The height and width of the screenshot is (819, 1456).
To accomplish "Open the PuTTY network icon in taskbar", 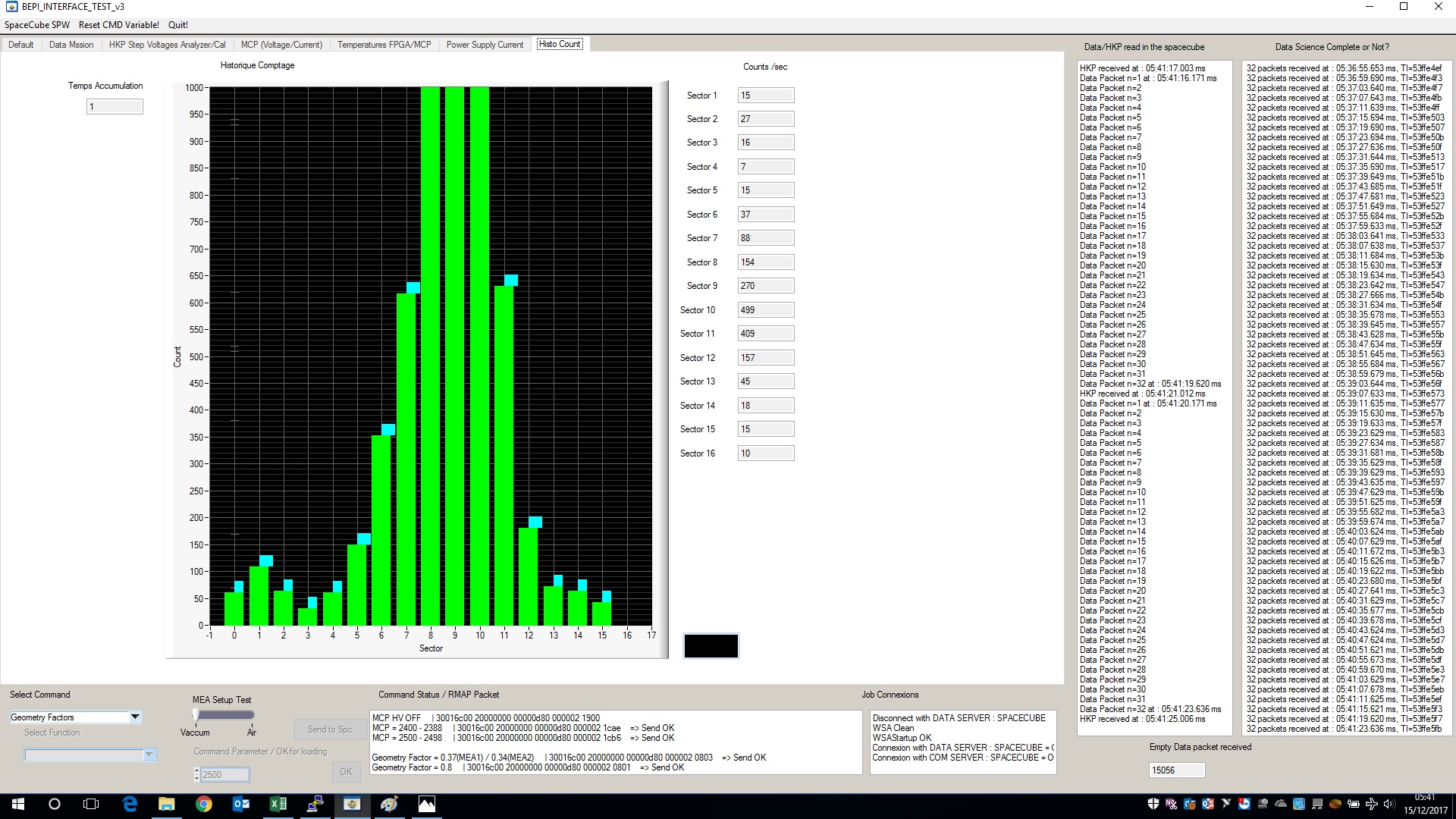I will tap(315, 804).
